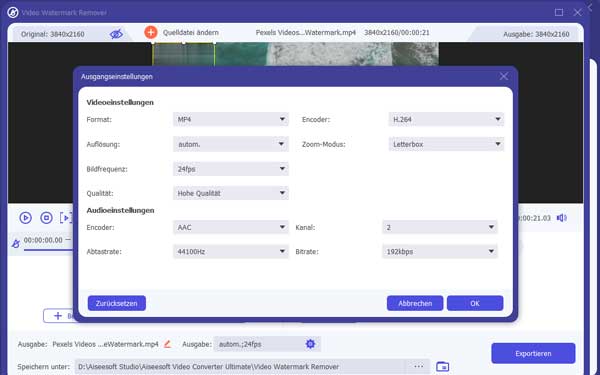This screenshot has width=600, height=375.
Task: Click the file name Pexels Videos...Watermark.mp4 at top
Action: point(306,33)
